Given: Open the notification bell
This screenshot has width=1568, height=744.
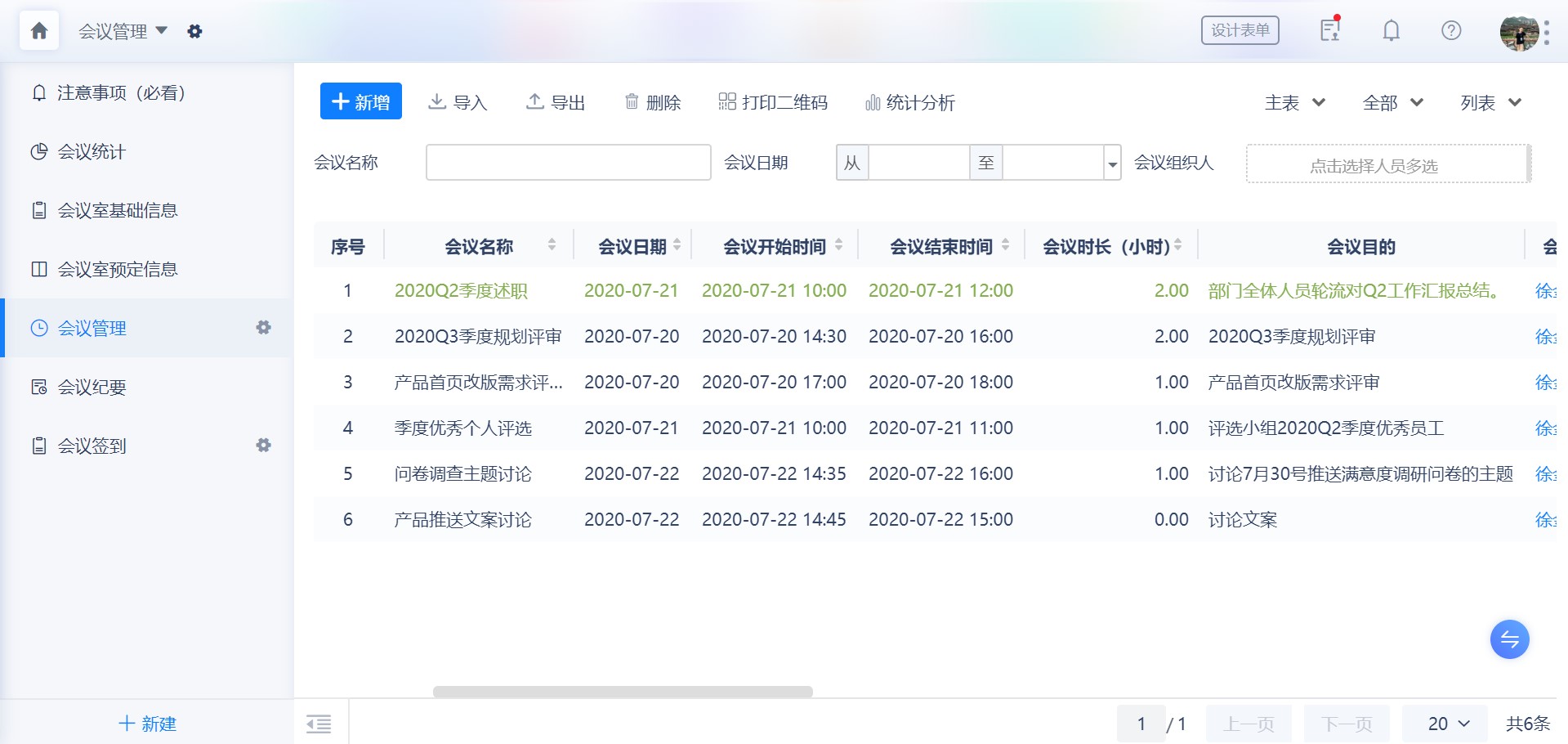Looking at the screenshot, I should click(x=1391, y=30).
